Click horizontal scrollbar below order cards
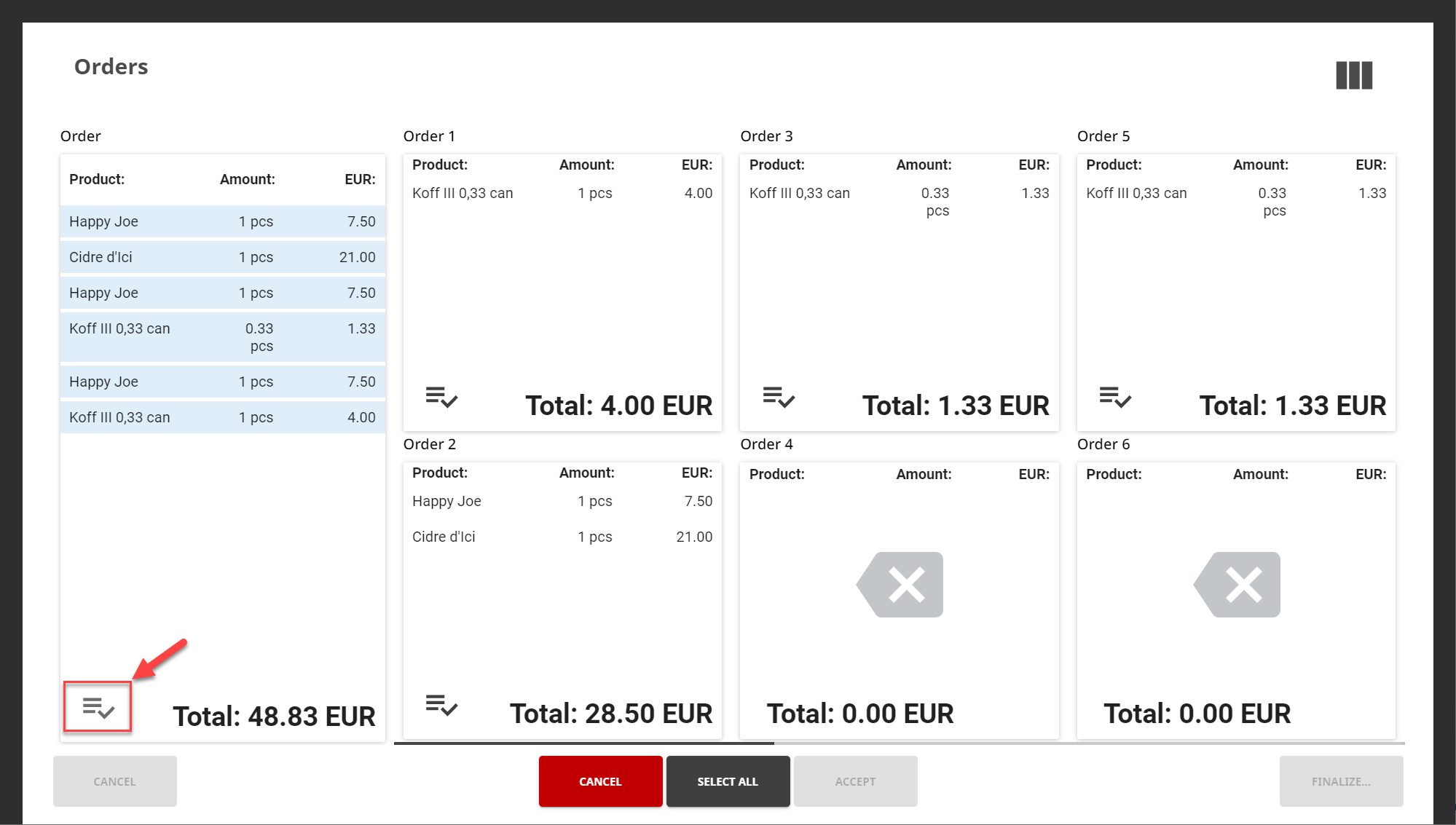This screenshot has height=825, width=1456. point(583,743)
